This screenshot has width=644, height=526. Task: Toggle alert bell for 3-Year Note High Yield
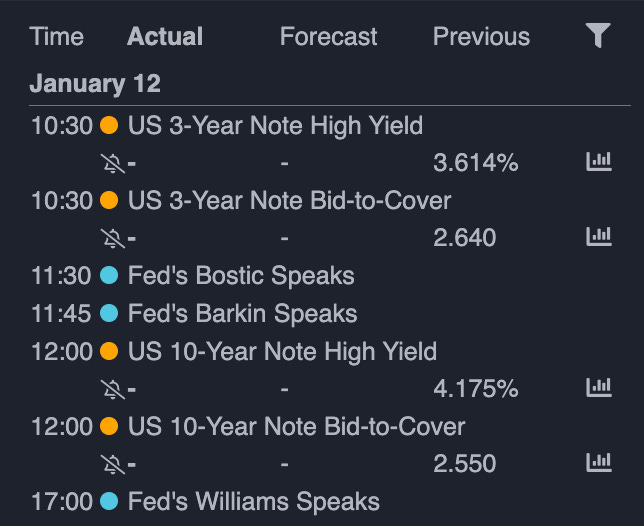pyautogui.click(x=113, y=163)
